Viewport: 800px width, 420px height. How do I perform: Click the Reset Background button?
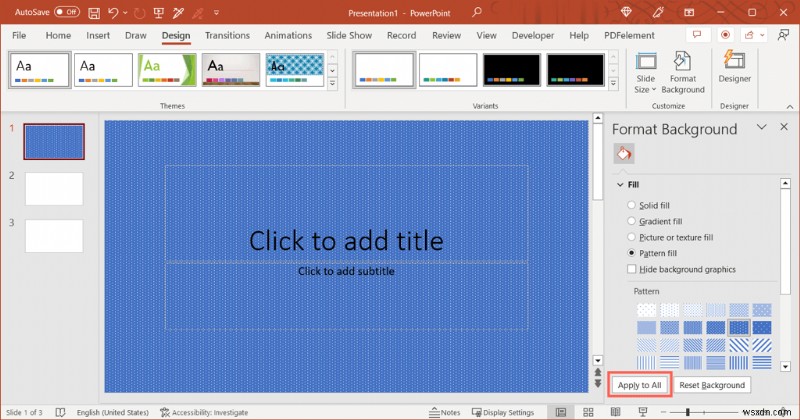(712, 385)
